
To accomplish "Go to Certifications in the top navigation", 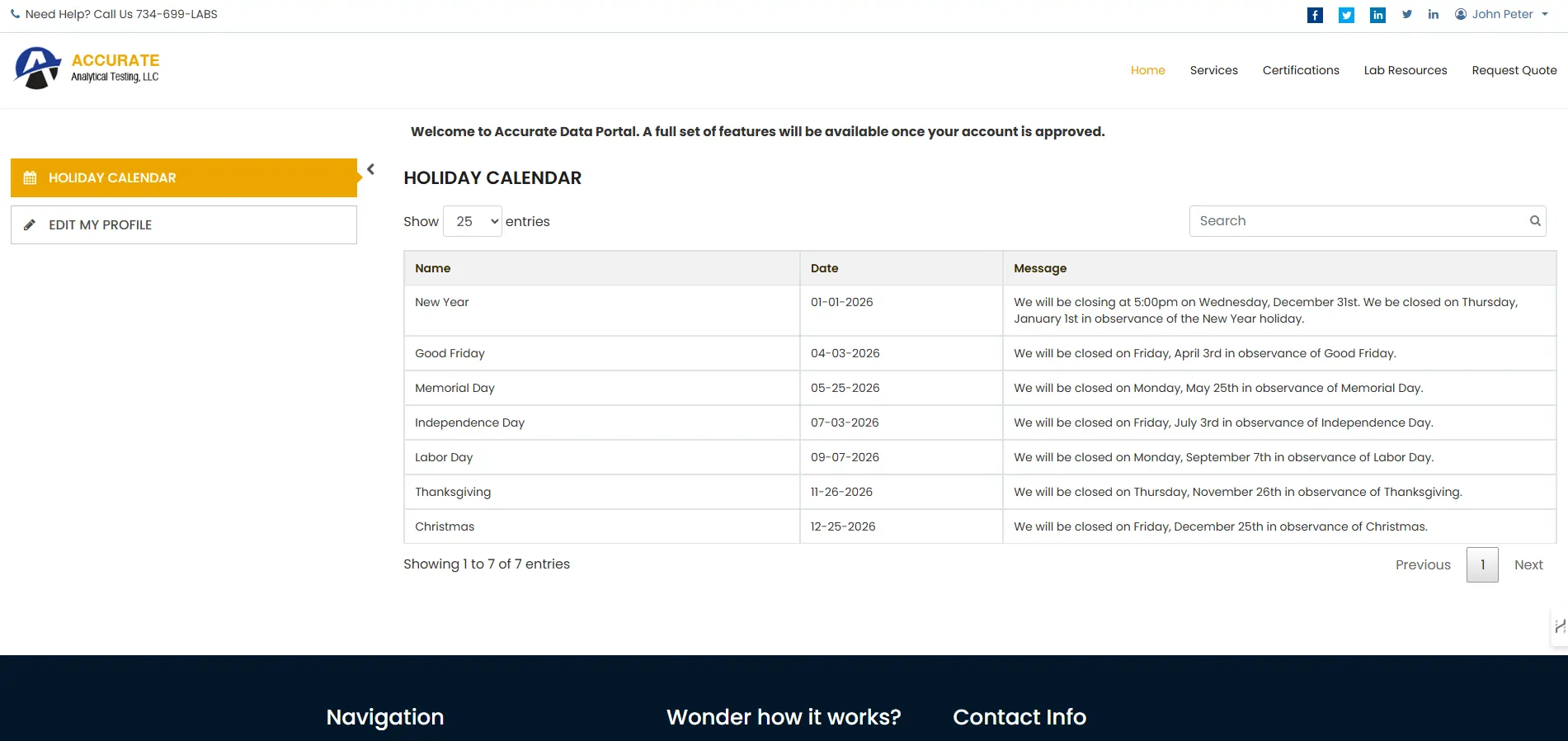I will click(1301, 70).
